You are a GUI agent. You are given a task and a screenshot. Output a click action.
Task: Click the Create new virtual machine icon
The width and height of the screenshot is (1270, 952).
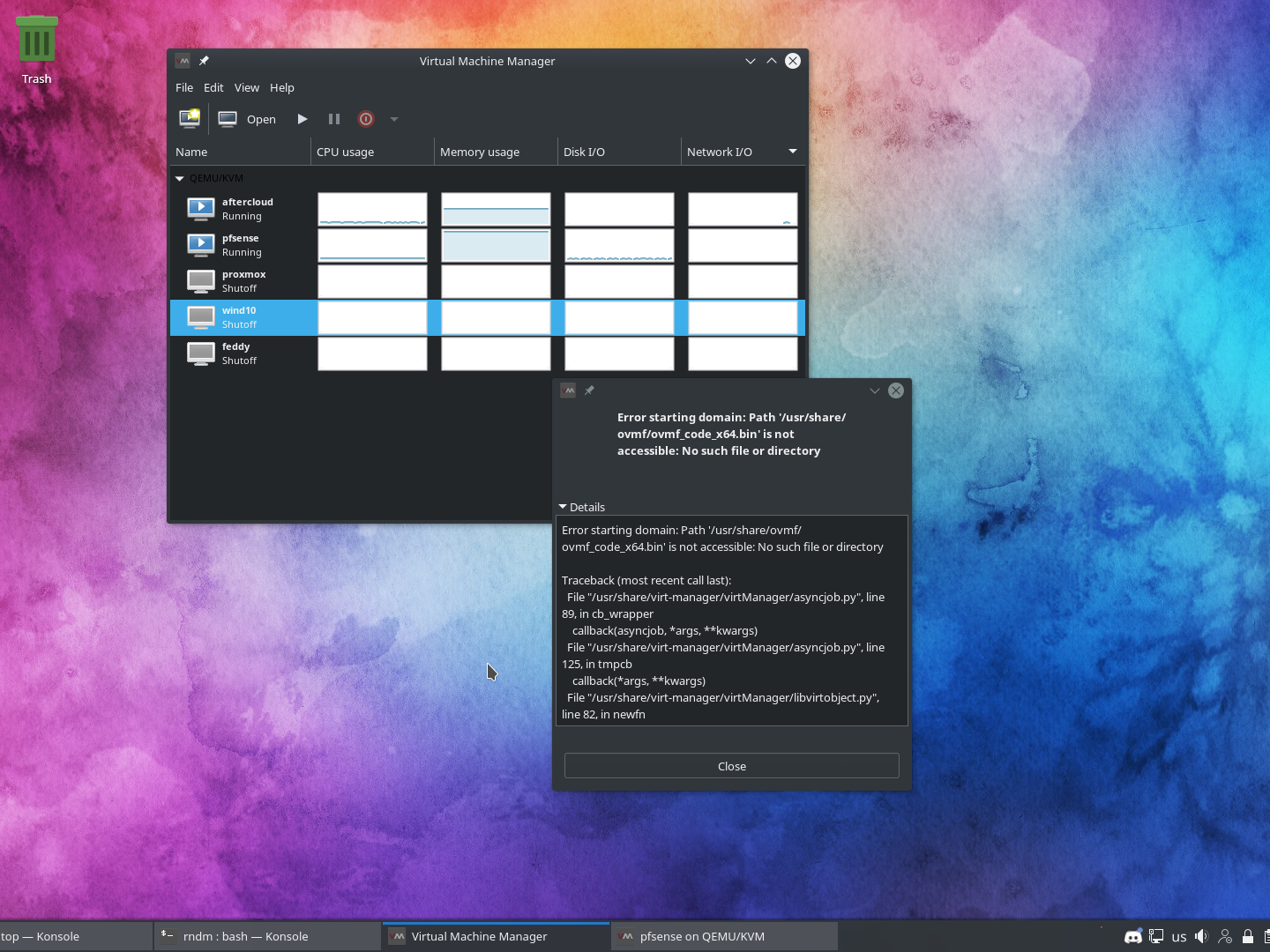(190, 119)
